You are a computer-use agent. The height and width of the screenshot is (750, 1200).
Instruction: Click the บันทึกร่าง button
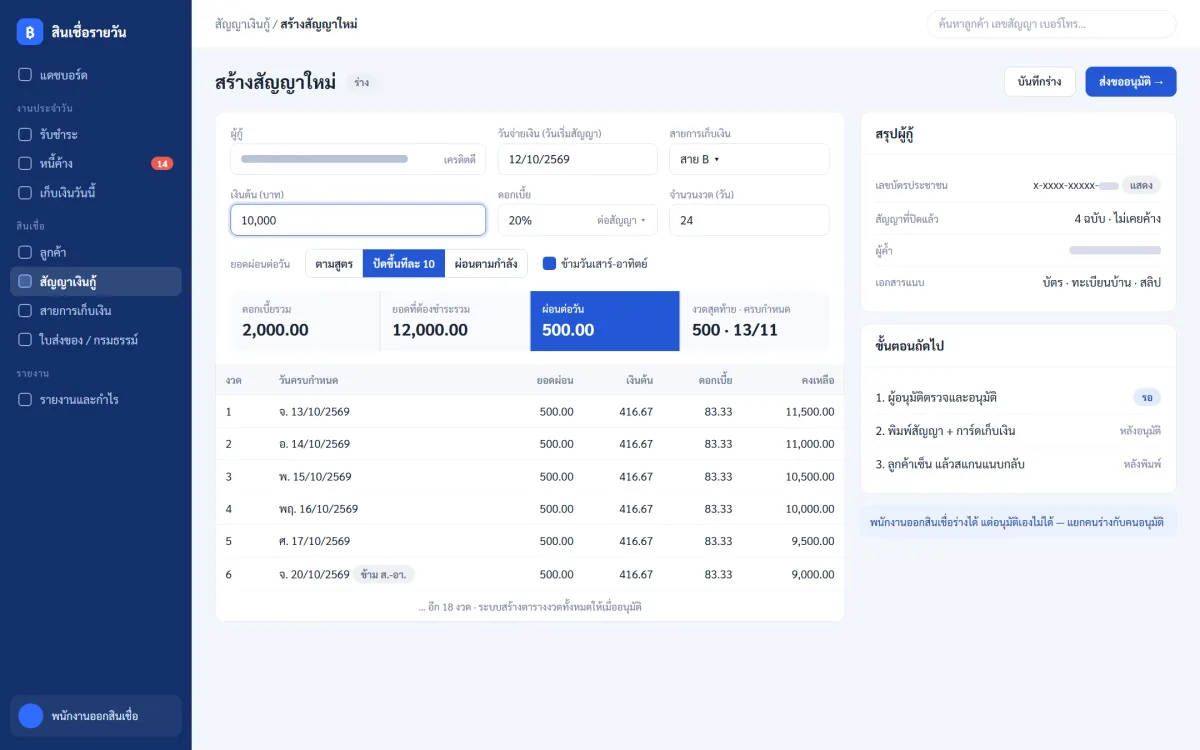(1040, 82)
